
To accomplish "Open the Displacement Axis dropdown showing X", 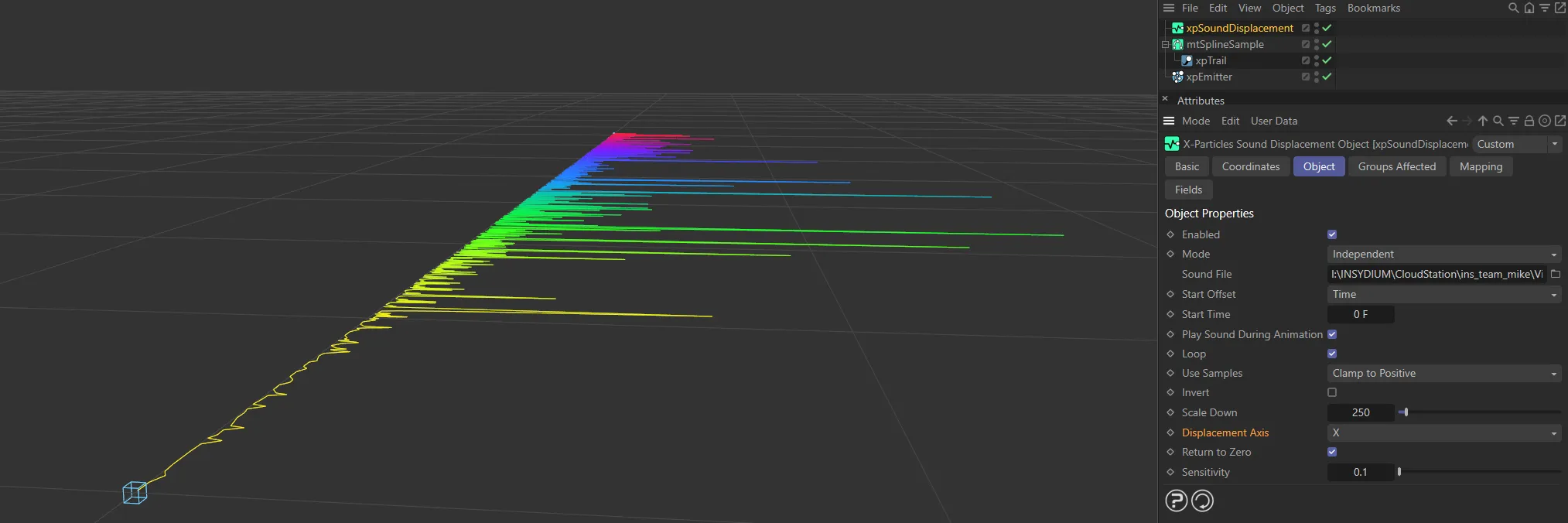I will pos(1444,432).
